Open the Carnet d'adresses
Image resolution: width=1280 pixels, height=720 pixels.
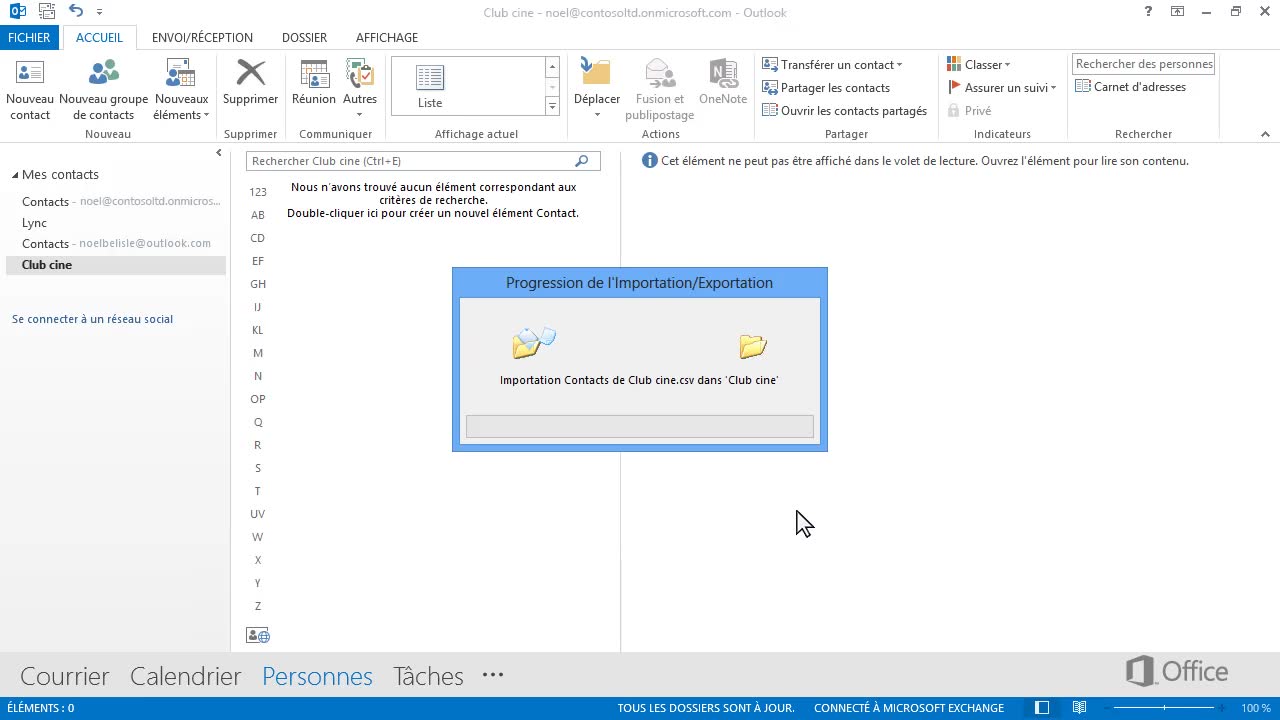pyautogui.click(x=1131, y=86)
